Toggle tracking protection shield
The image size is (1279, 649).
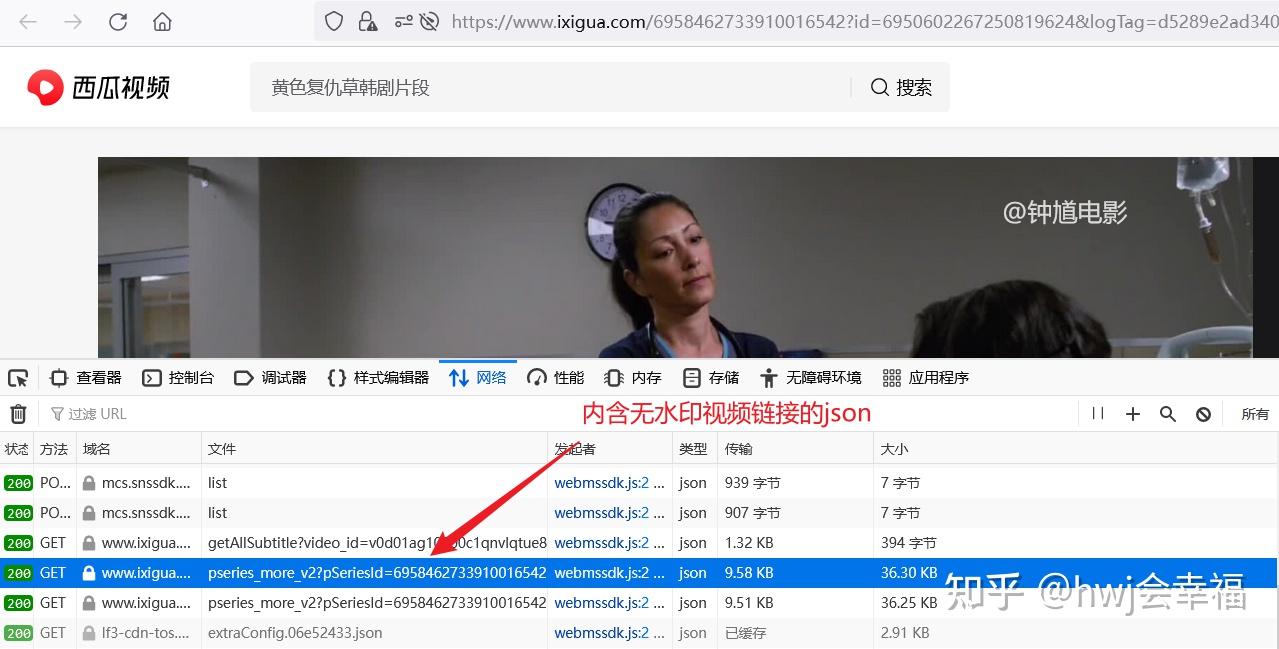(333, 21)
